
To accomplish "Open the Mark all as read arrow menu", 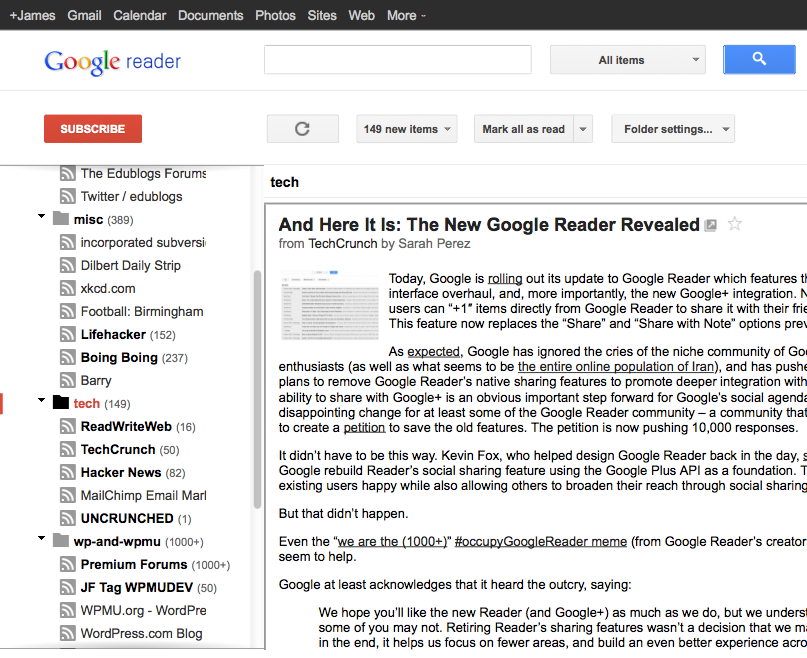I will pos(583,129).
